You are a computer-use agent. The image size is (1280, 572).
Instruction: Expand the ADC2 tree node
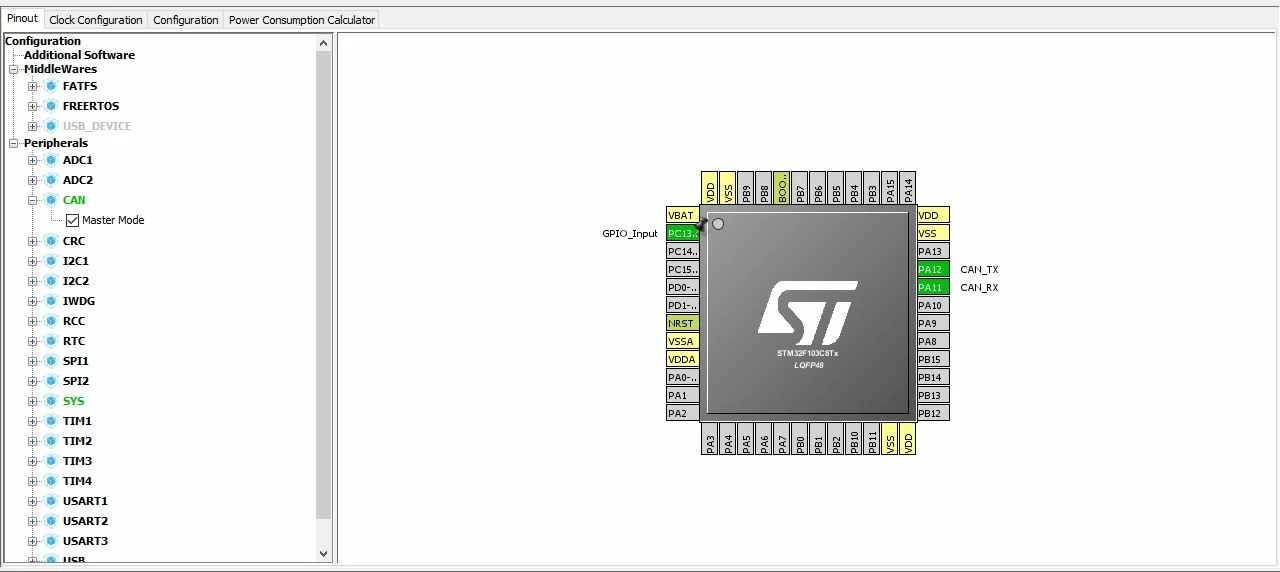pos(32,180)
